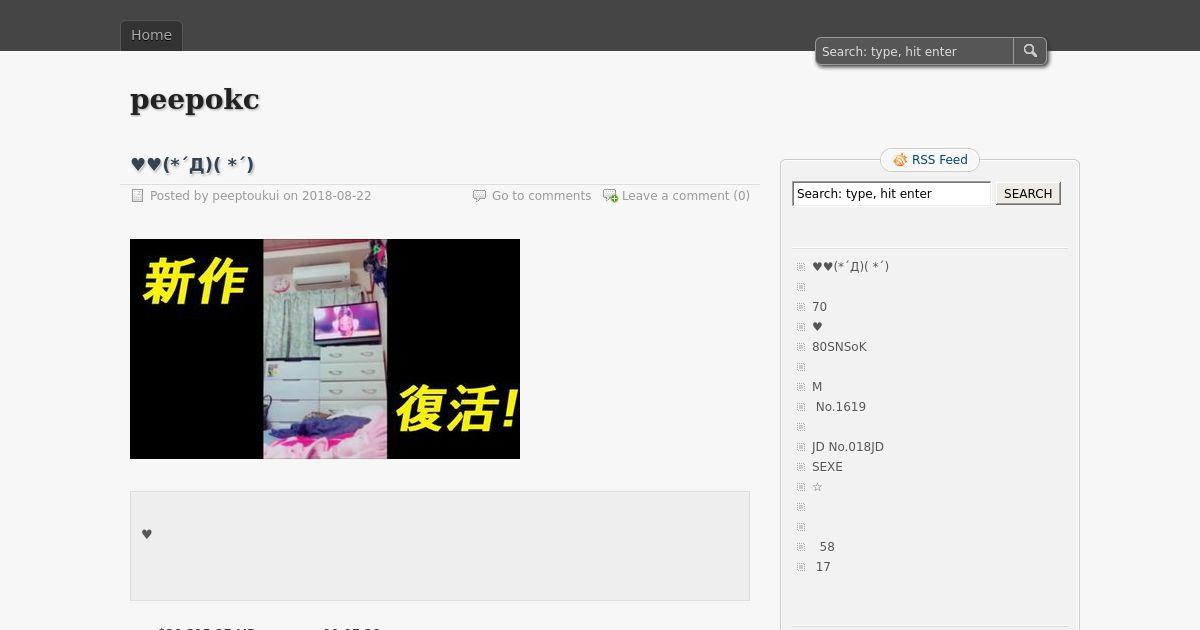Focus the header search field

915,51
